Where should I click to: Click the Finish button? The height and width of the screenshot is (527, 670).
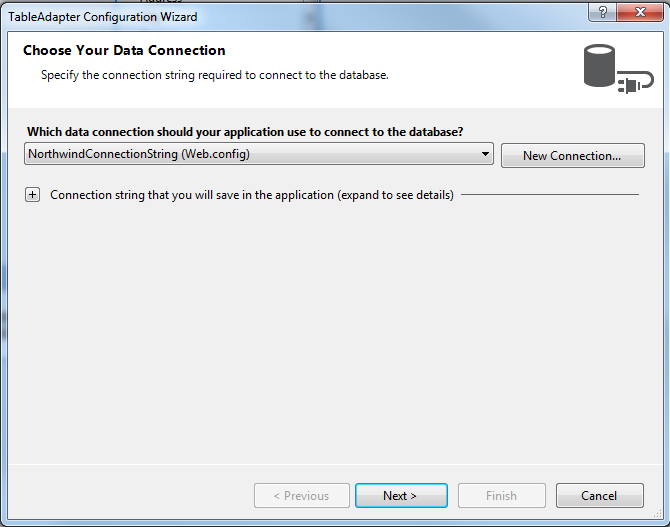coord(502,496)
